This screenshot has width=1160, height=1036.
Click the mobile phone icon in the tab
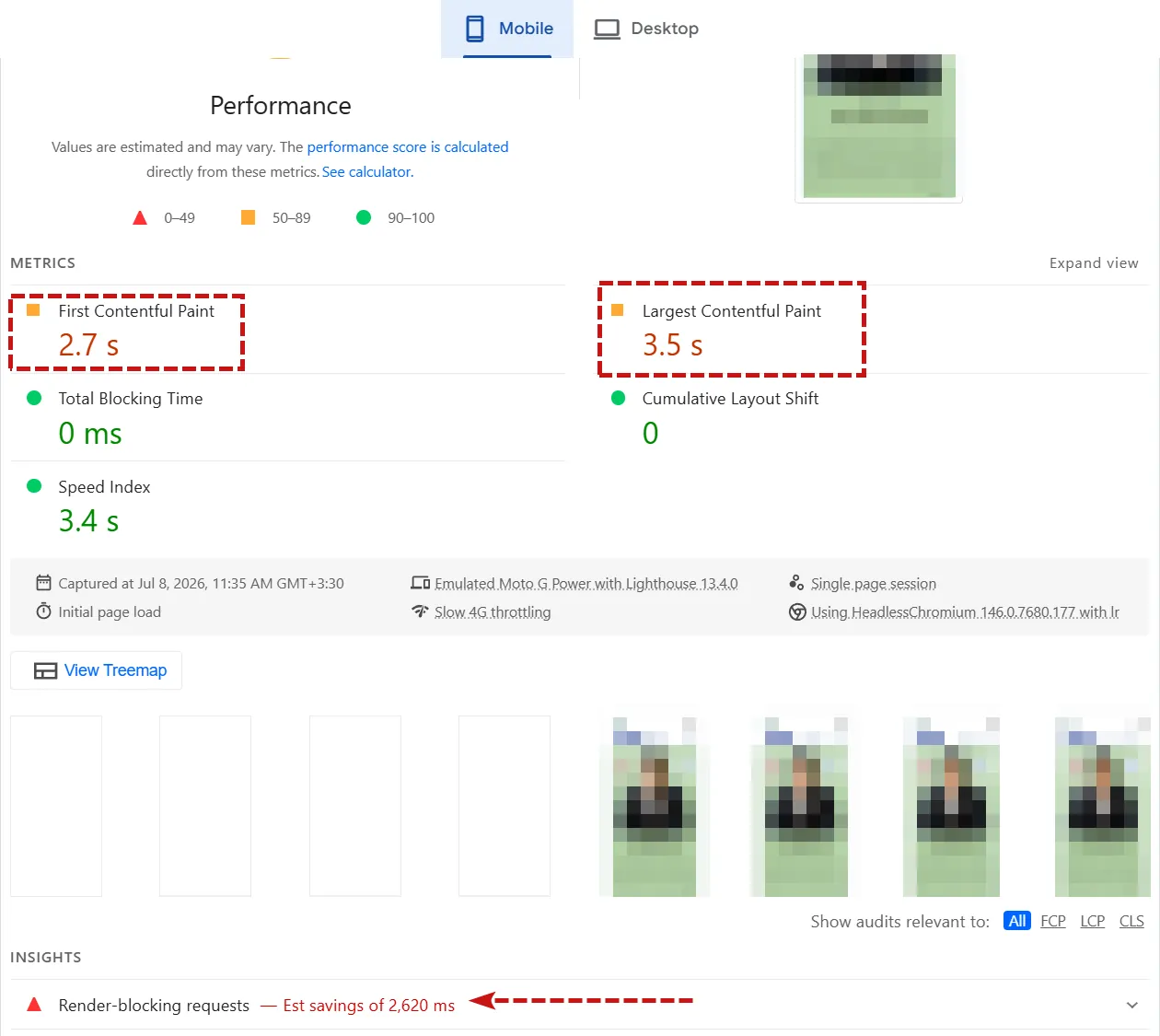tap(475, 29)
